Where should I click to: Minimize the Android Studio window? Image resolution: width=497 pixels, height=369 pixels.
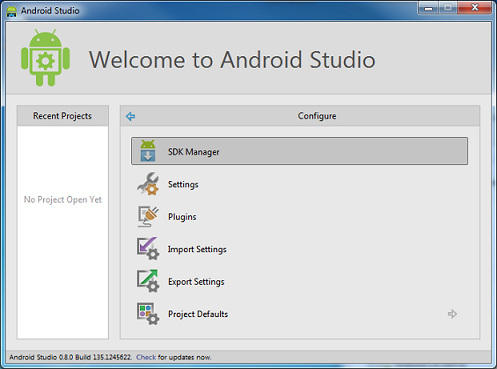click(429, 8)
